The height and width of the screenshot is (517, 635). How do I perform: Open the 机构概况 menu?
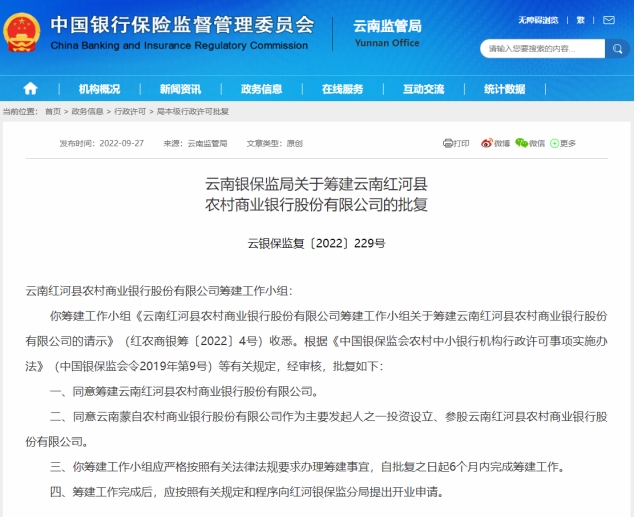(x=99, y=89)
